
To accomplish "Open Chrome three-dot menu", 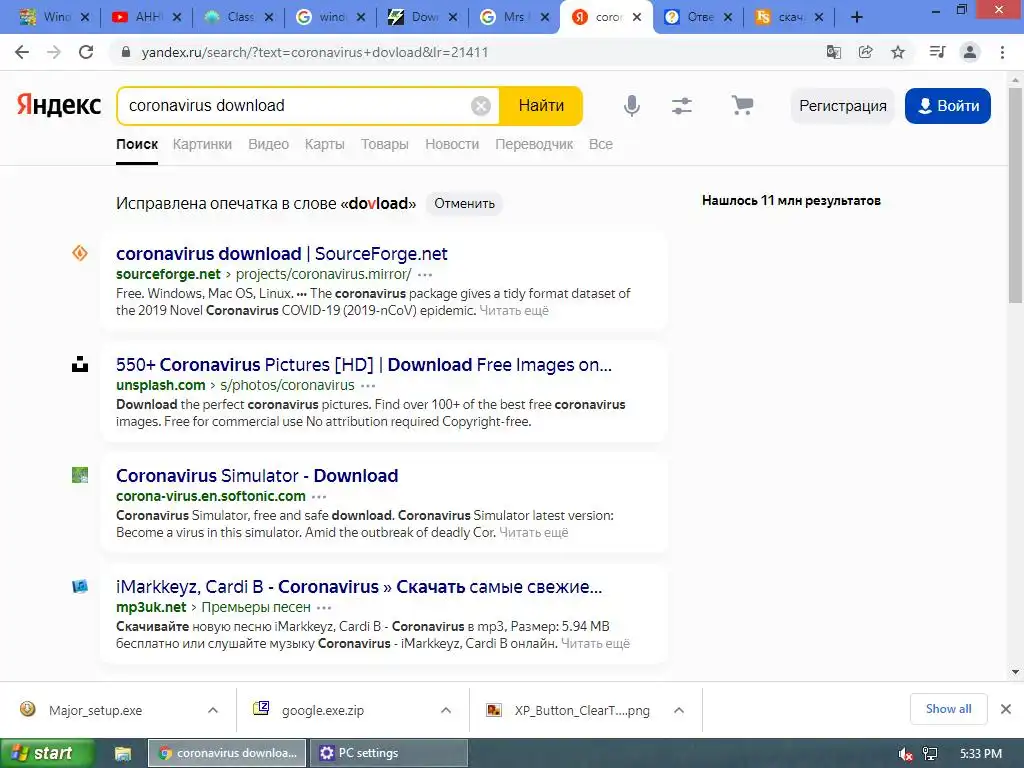I will pyautogui.click(x=1002, y=52).
